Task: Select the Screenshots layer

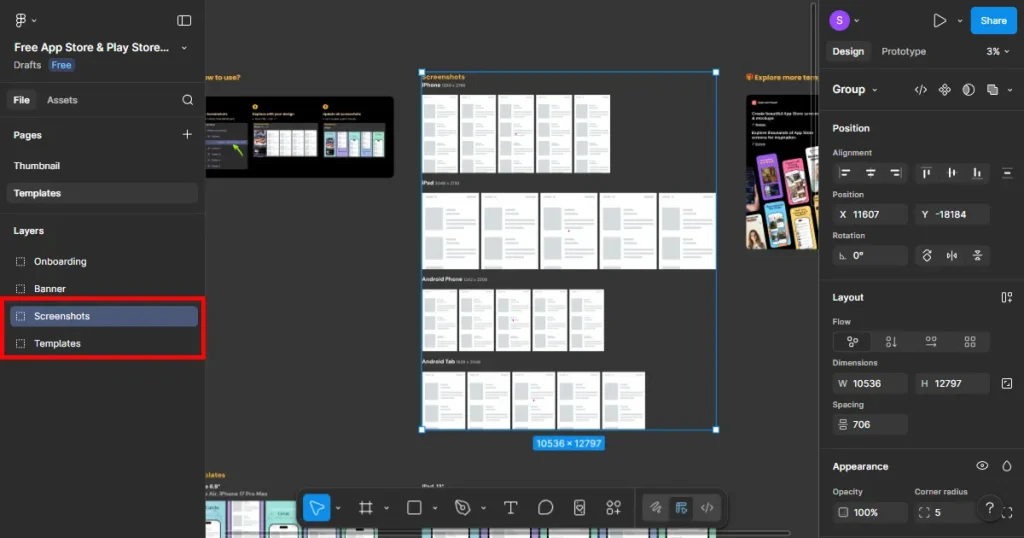Action: tap(103, 316)
